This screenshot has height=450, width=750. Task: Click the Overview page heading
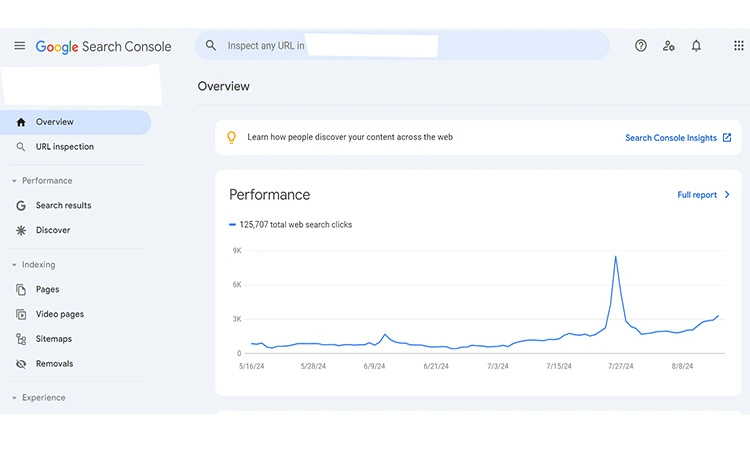[x=224, y=87]
